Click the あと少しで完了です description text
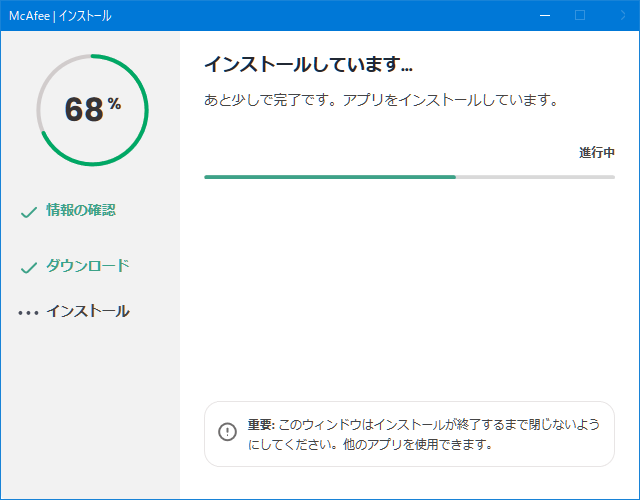 (x=381, y=100)
